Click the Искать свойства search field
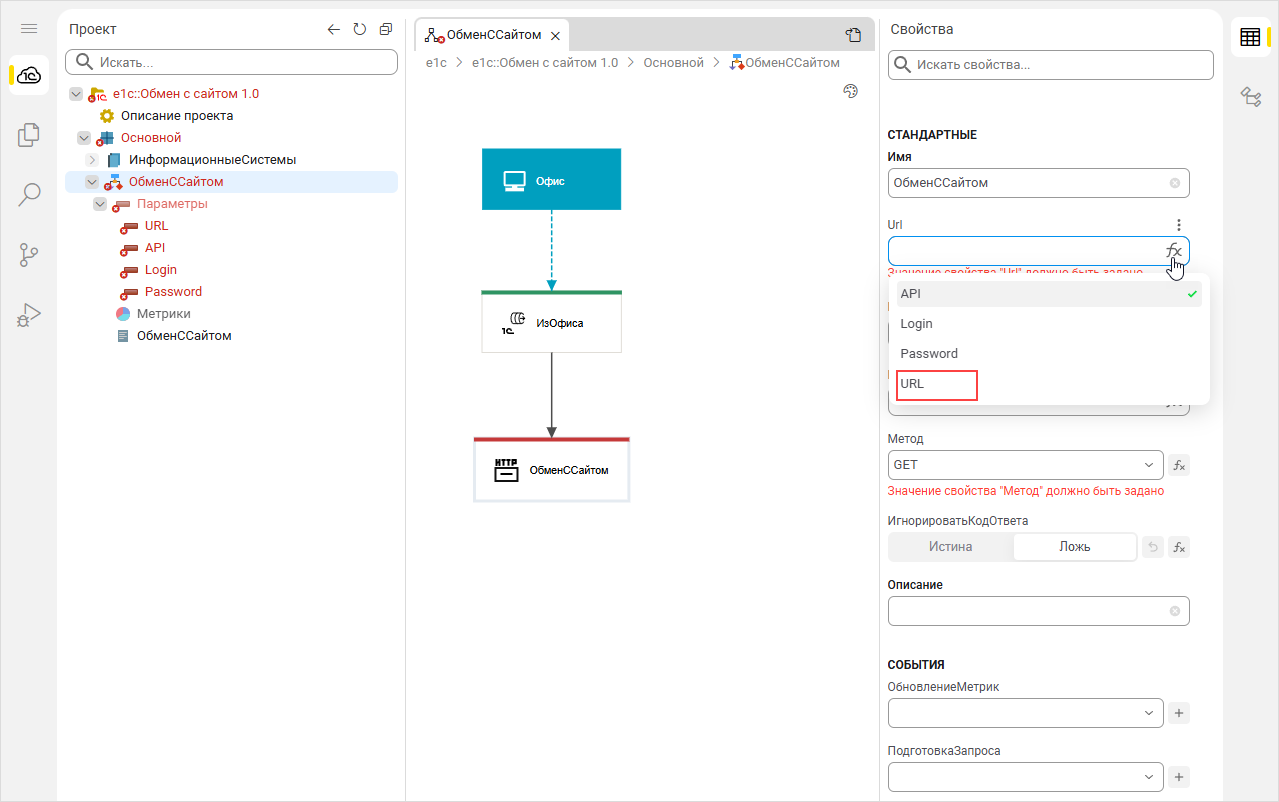Image resolution: width=1279 pixels, height=802 pixels. (x=1050, y=65)
